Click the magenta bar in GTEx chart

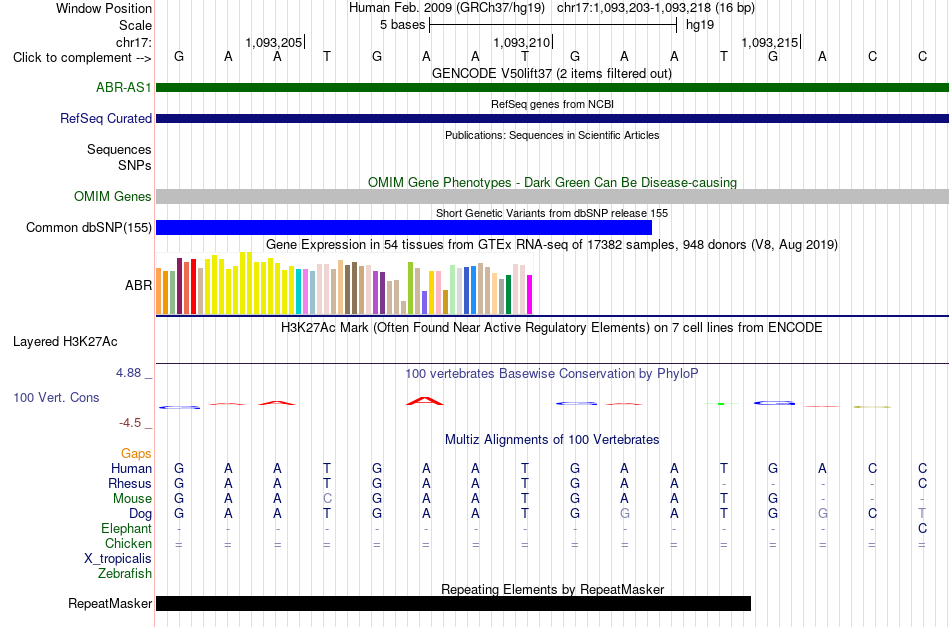[x=530, y=294]
